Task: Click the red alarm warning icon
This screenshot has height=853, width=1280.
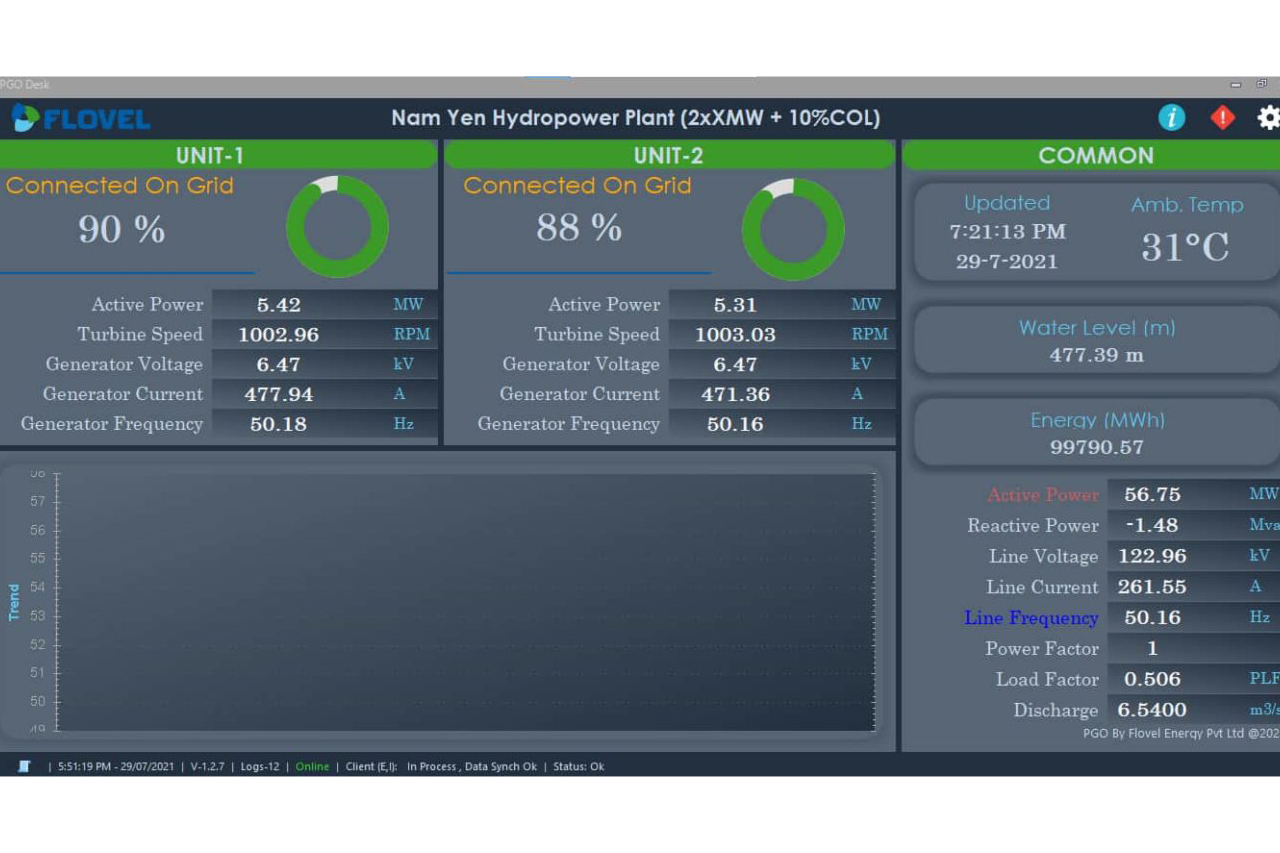Action: tap(1222, 118)
